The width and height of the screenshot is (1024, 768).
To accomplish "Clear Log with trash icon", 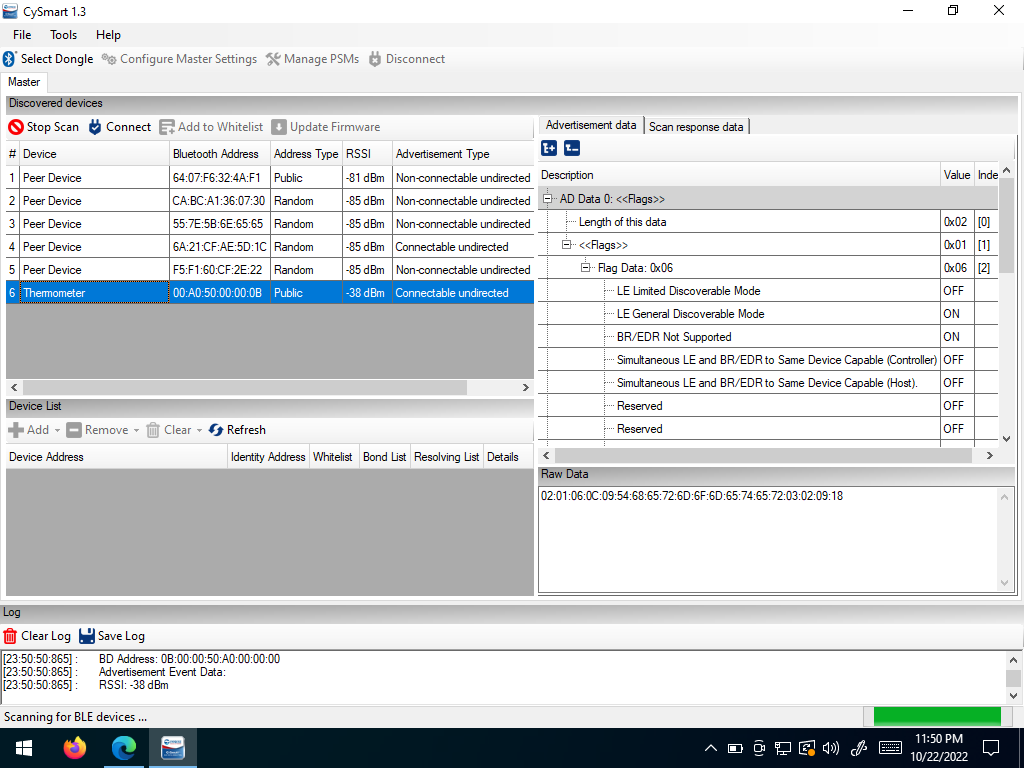I will tap(37, 635).
